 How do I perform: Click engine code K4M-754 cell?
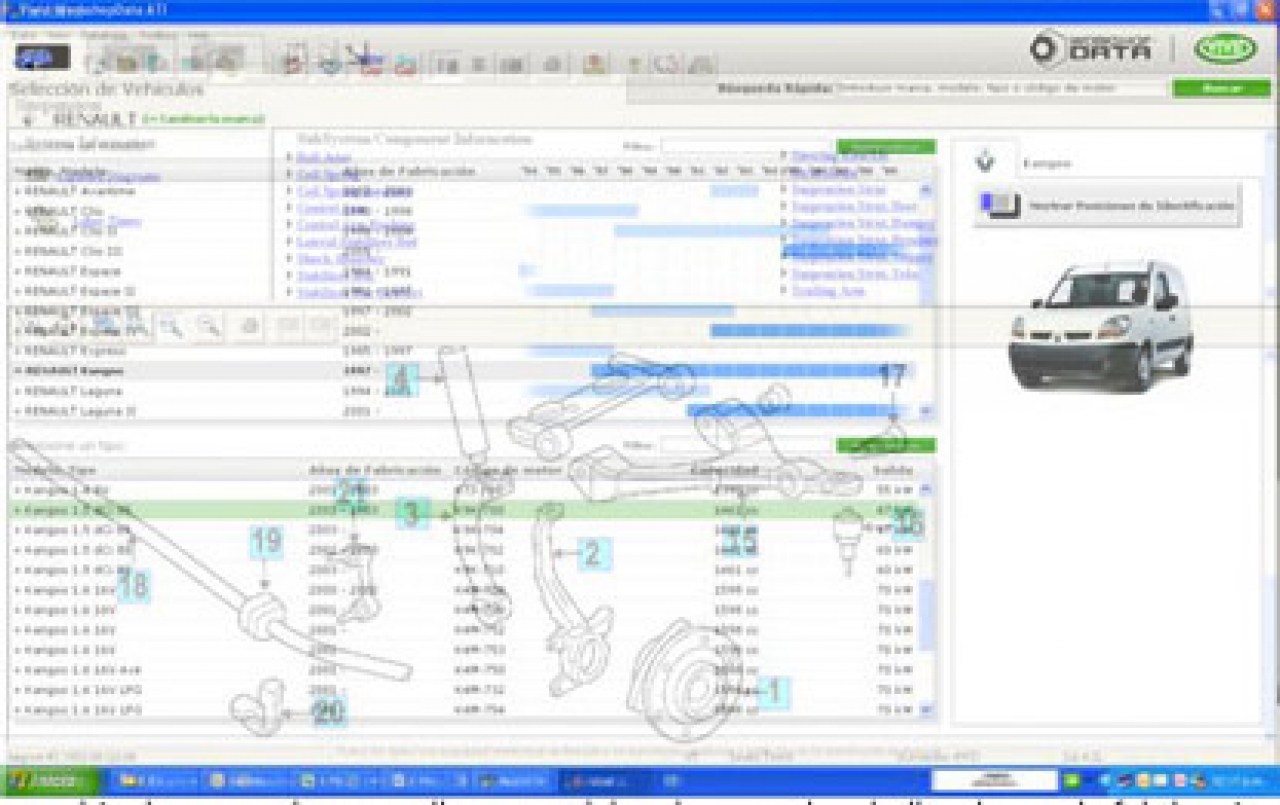coord(480,710)
